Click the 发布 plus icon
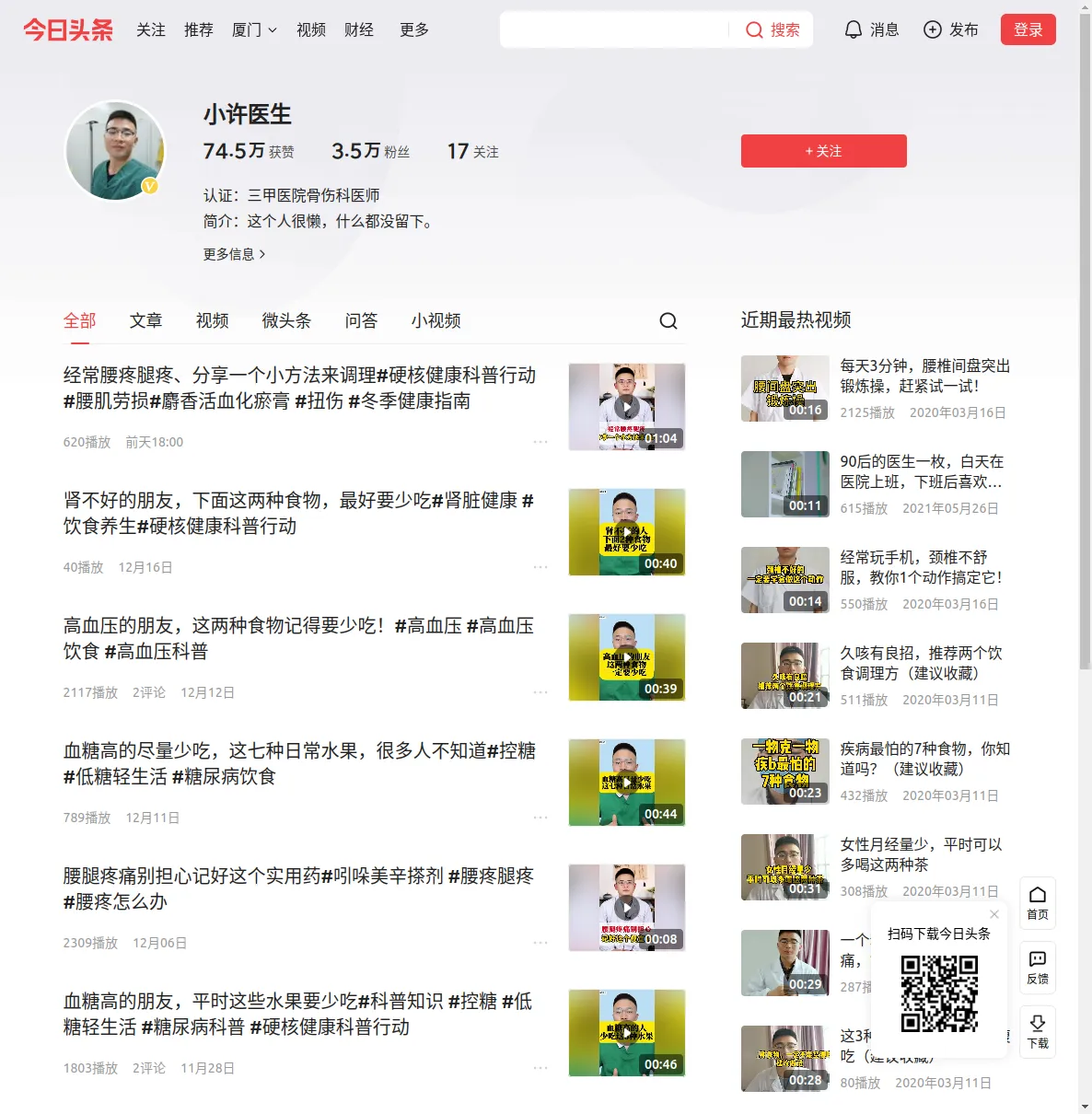The width and height of the screenshot is (1092, 1114). (x=933, y=29)
